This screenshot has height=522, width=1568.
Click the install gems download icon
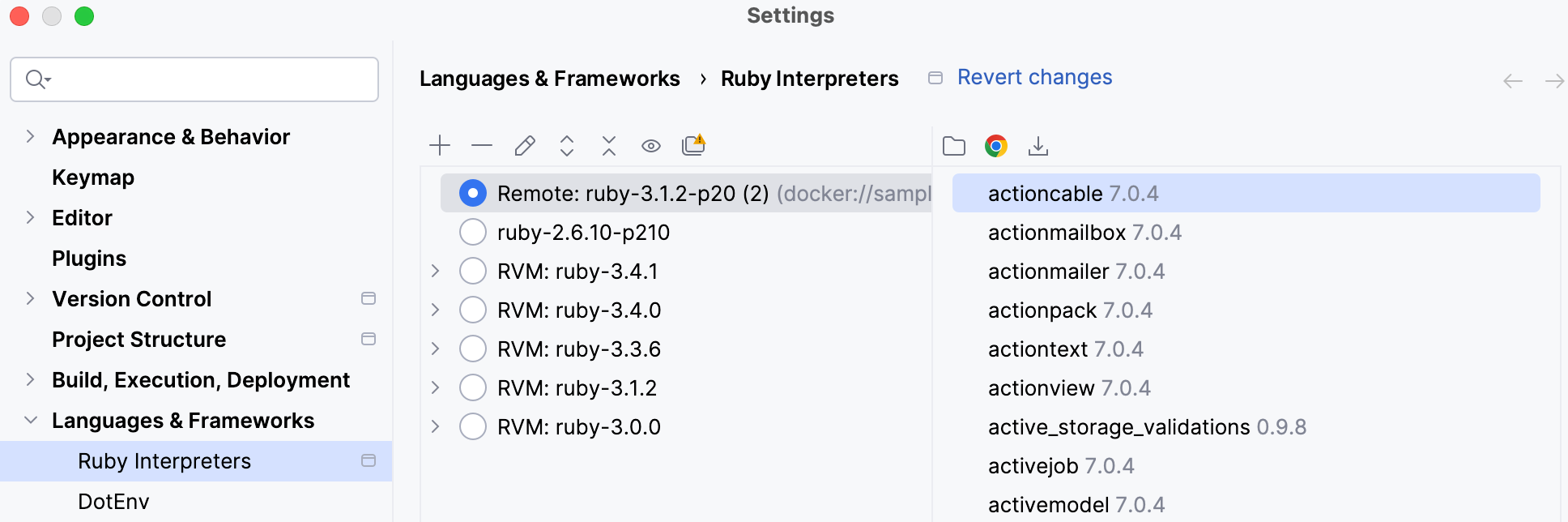coord(1038,146)
